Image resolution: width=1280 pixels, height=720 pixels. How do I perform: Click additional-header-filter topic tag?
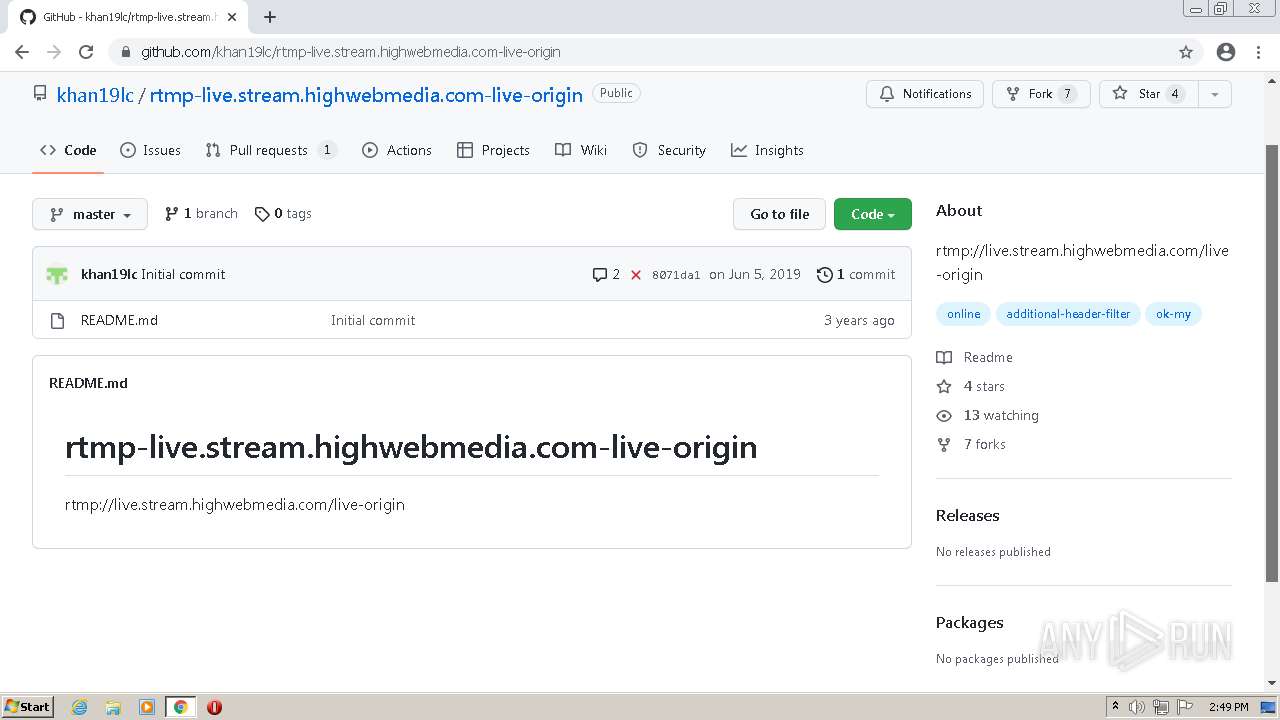point(1068,314)
